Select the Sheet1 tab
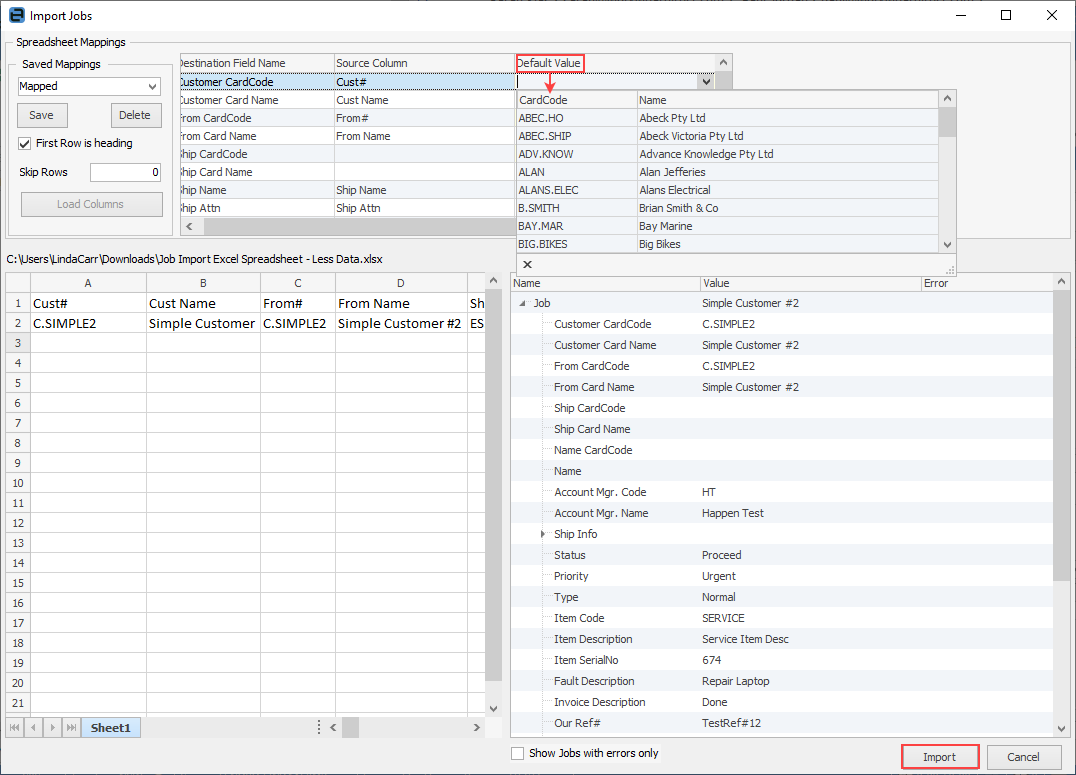The height and width of the screenshot is (775, 1076). pyautogui.click(x=110, y=728)
